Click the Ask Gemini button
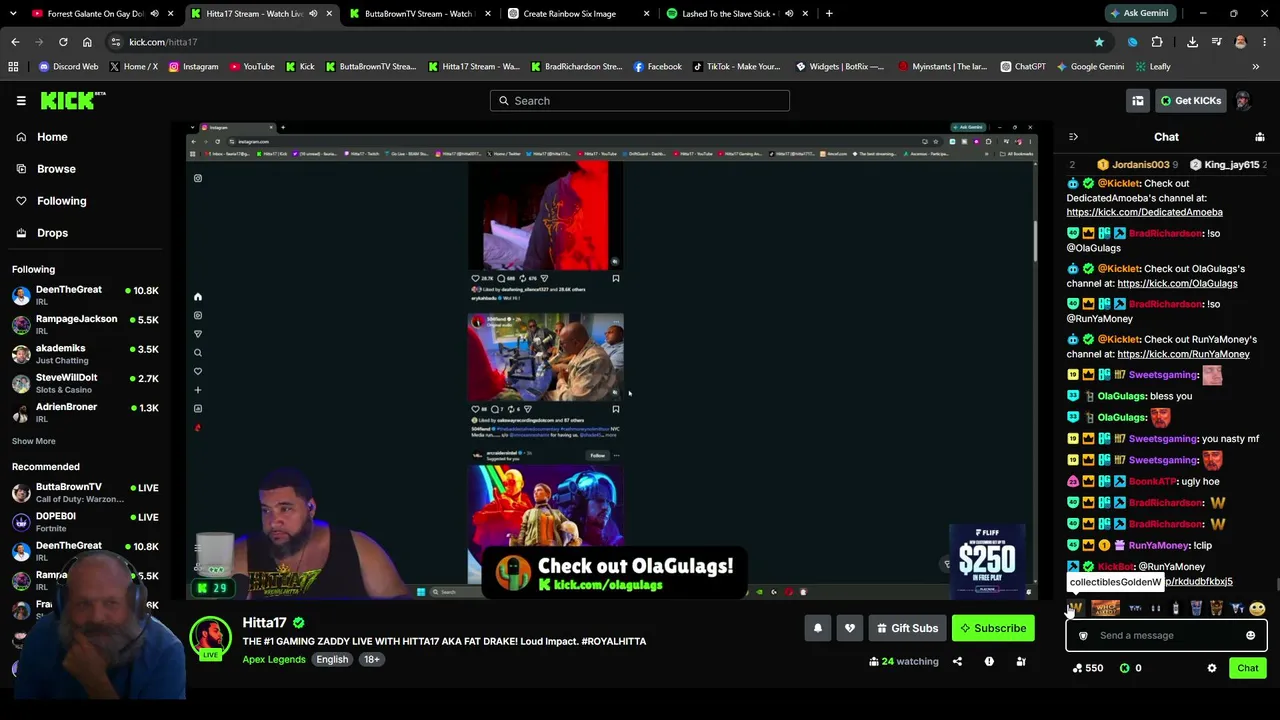The height and width of the screenshot is (720, 1280). 1139,13
